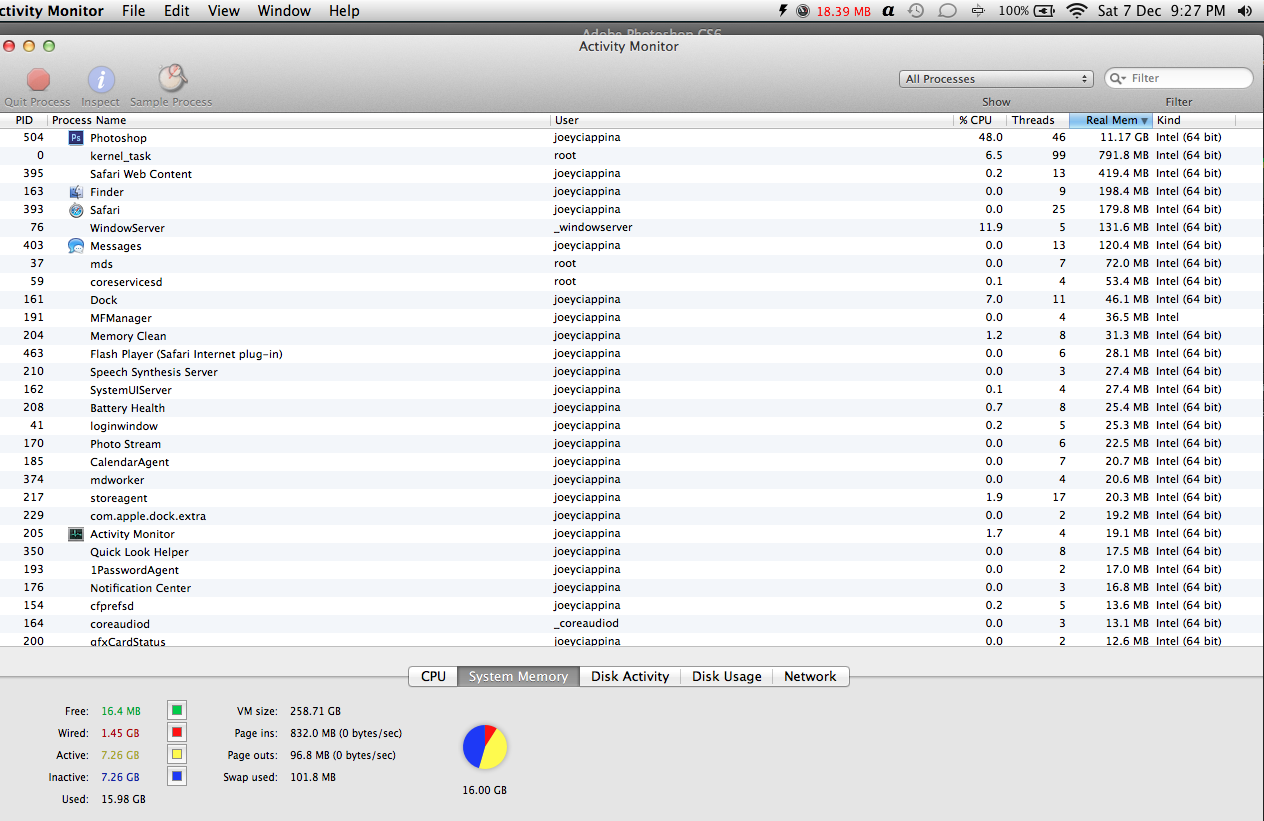This screenshot has width=1264, height=821.
Task: Click the Photoshop app icon in process list
Action: [x=76, y=138]
